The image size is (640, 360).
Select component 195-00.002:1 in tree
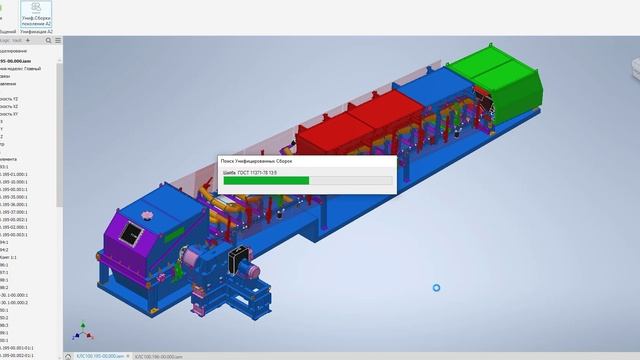click(x=14, y=220)
